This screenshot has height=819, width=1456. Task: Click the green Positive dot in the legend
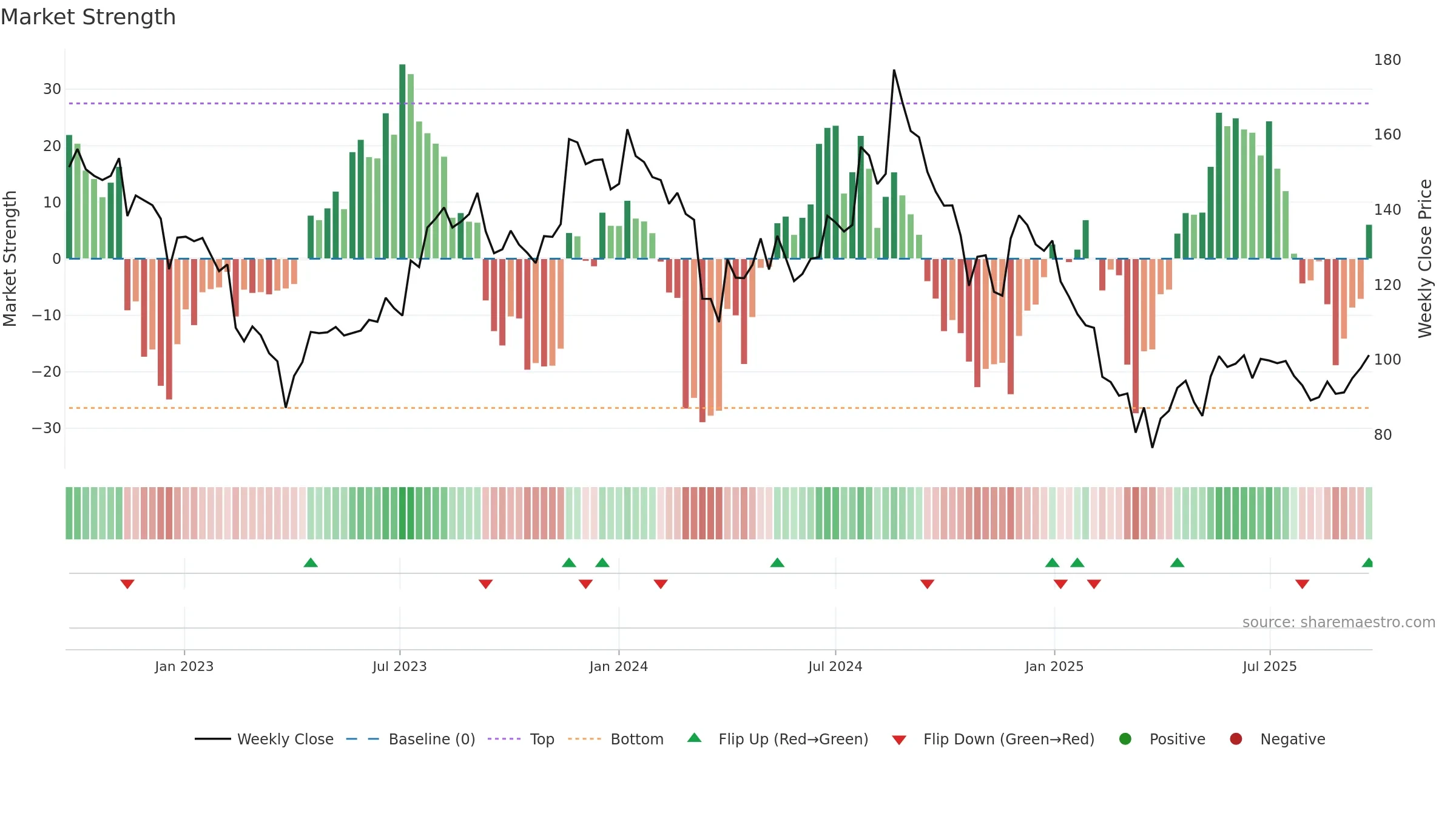tap(1125, 739)
